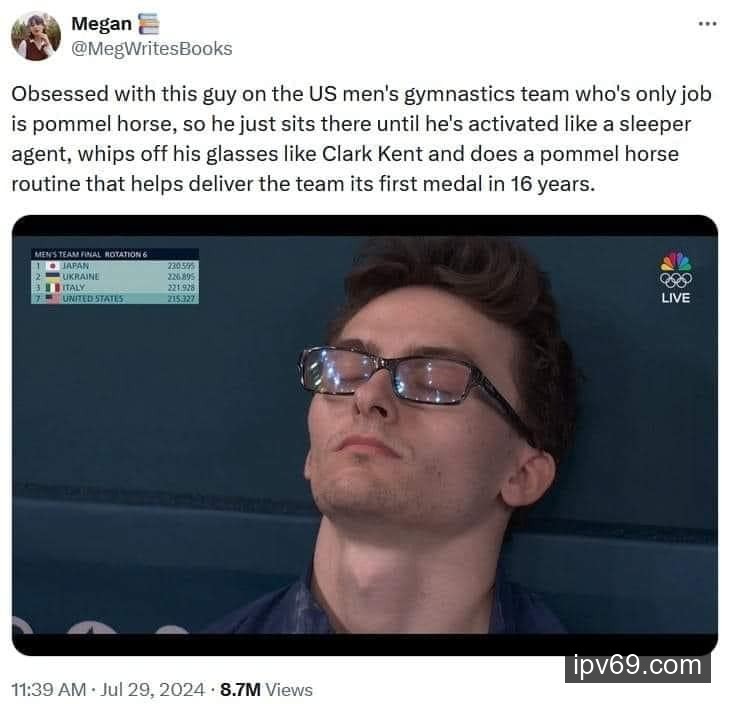The image size is (732, 704).
Task: Open the gymnast photo attachment
Action: (365, 435)
